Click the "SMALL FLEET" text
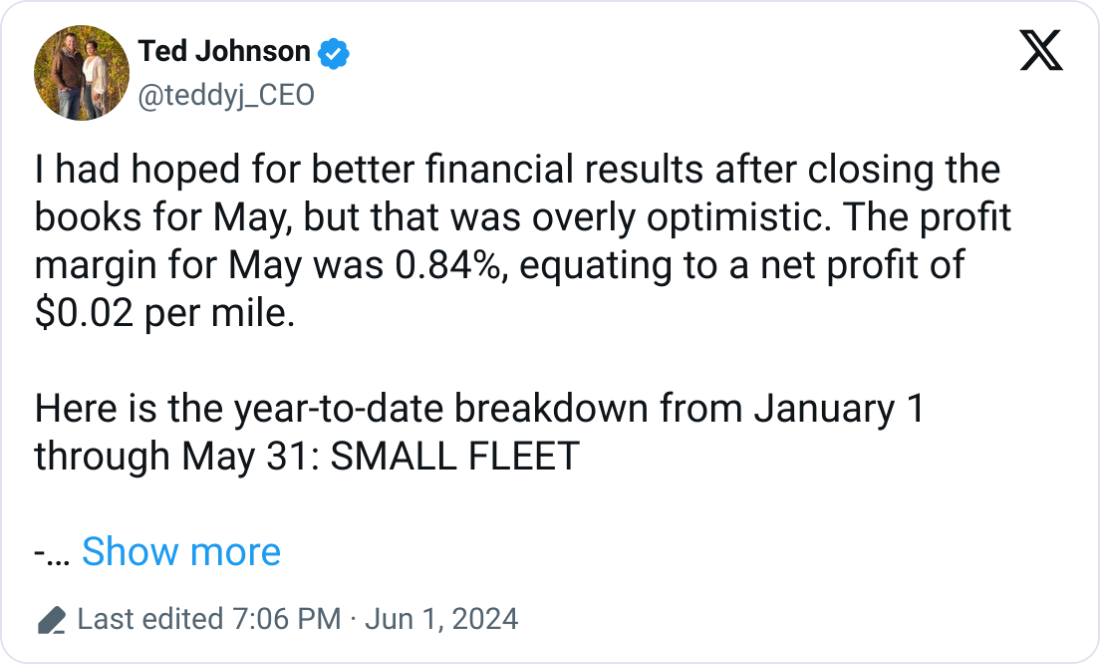 [455, 456]
